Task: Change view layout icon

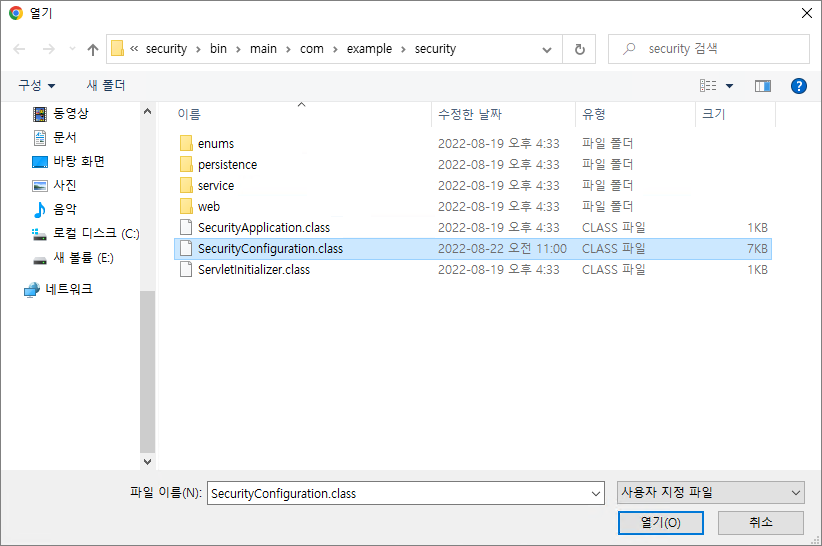Action: tap(708, 85)
